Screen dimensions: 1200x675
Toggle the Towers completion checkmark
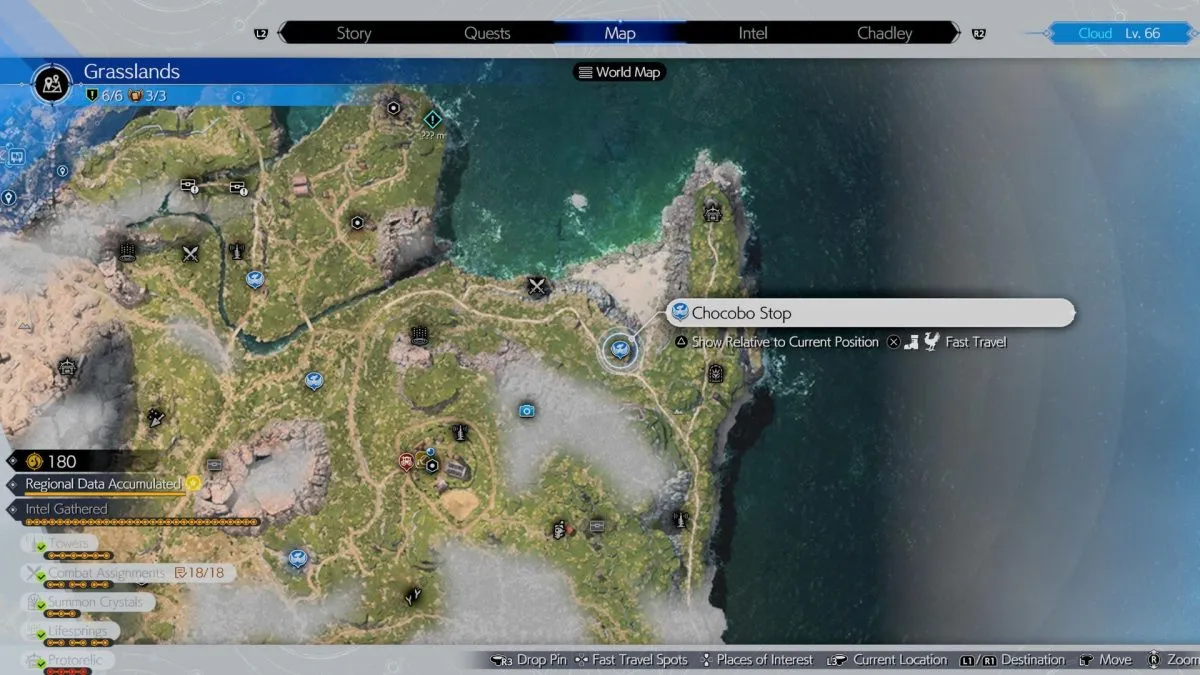tap(39, 545)
